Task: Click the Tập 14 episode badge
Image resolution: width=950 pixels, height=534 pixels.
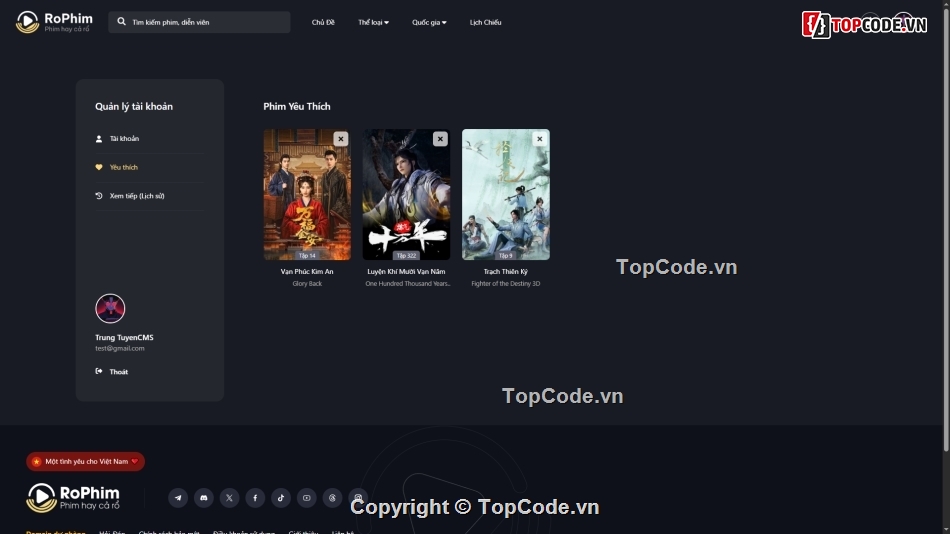Action: (x=307, y=256)
